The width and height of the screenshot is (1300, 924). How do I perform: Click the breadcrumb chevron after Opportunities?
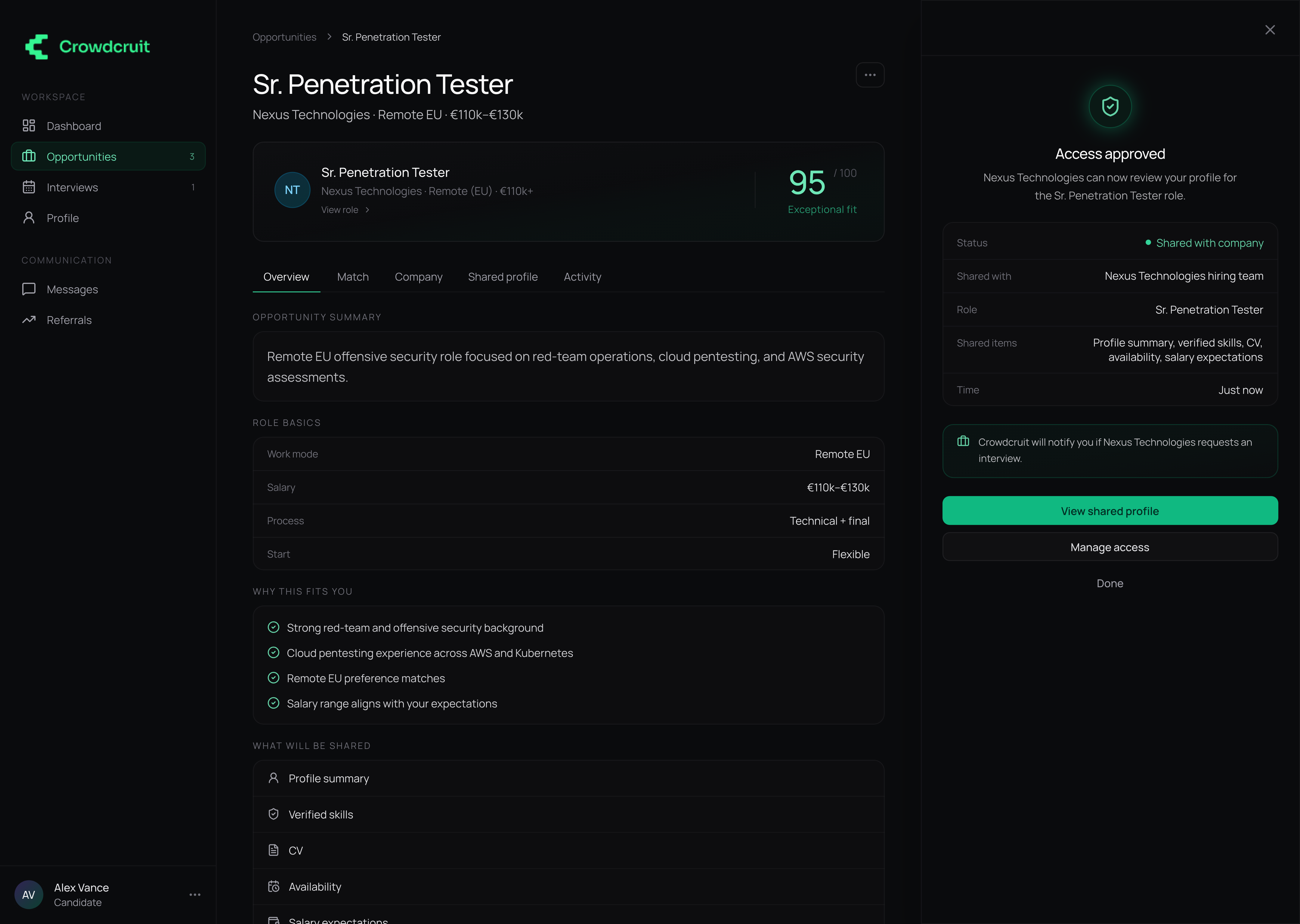pyautogui.click(x=330, y=37)
